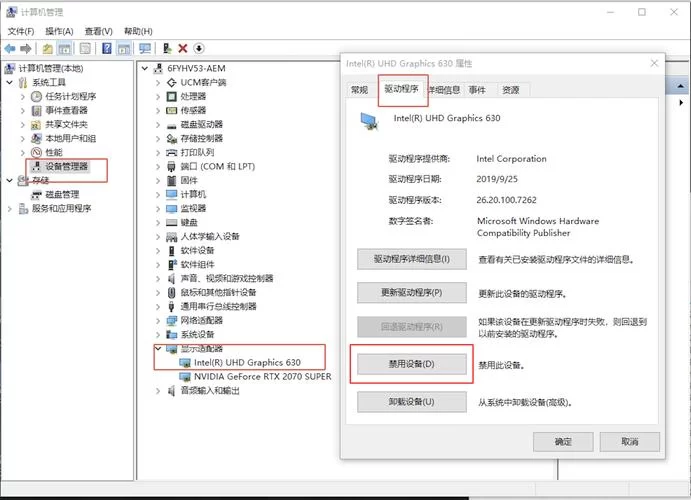Expand the 音频输入和输出 category

point(158,391)
